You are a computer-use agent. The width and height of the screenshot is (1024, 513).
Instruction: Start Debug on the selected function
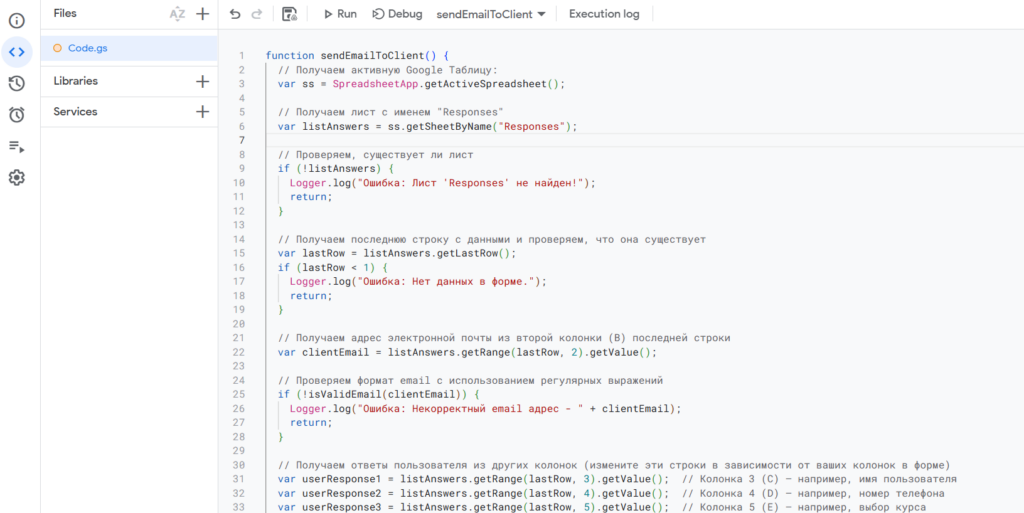tap(397, 14)
